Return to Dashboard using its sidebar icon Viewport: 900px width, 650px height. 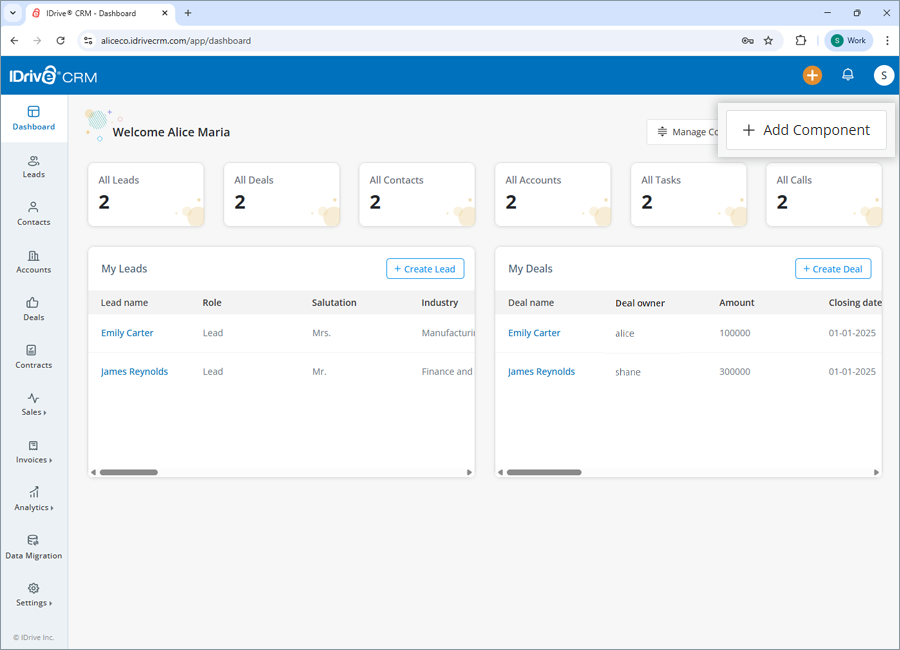pyautogui.click(x=33, y=119)
